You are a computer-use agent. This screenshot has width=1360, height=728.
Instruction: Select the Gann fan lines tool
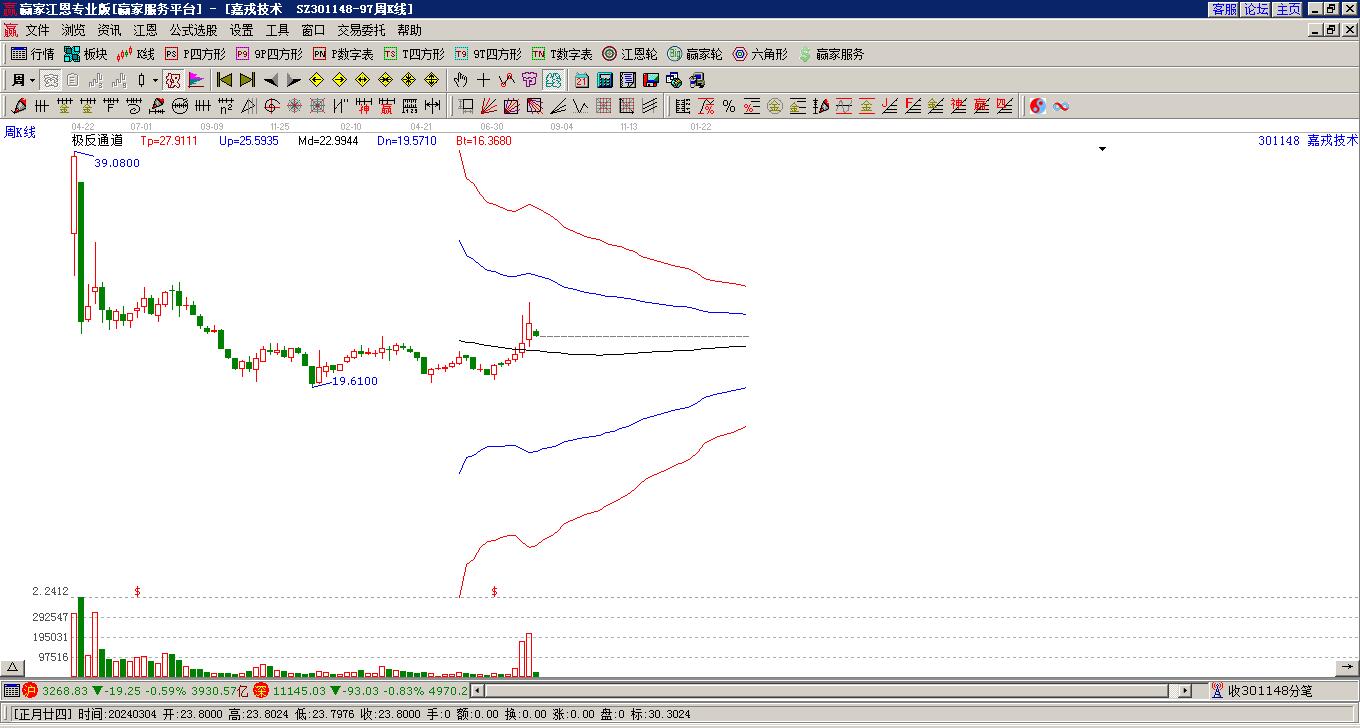489,106
